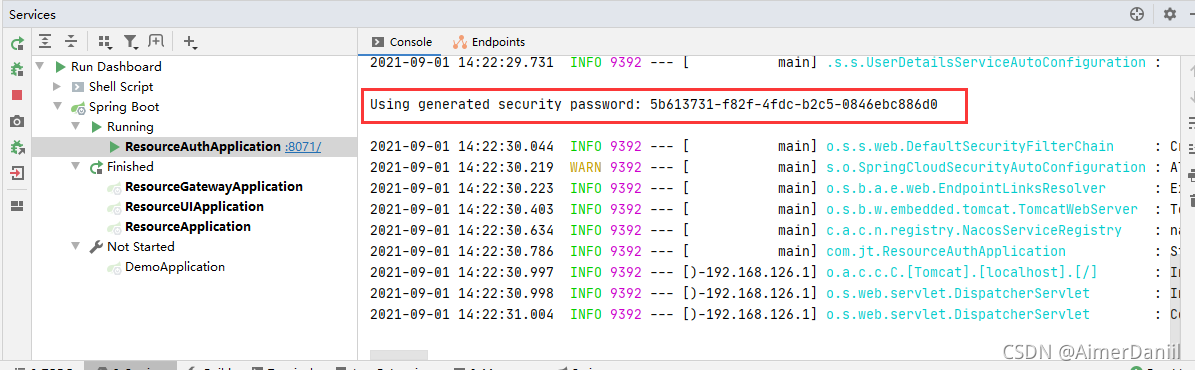Click the Open in New Tab icon
Viewport: 1195px width, 370px height.
click(x=156, y=41)
